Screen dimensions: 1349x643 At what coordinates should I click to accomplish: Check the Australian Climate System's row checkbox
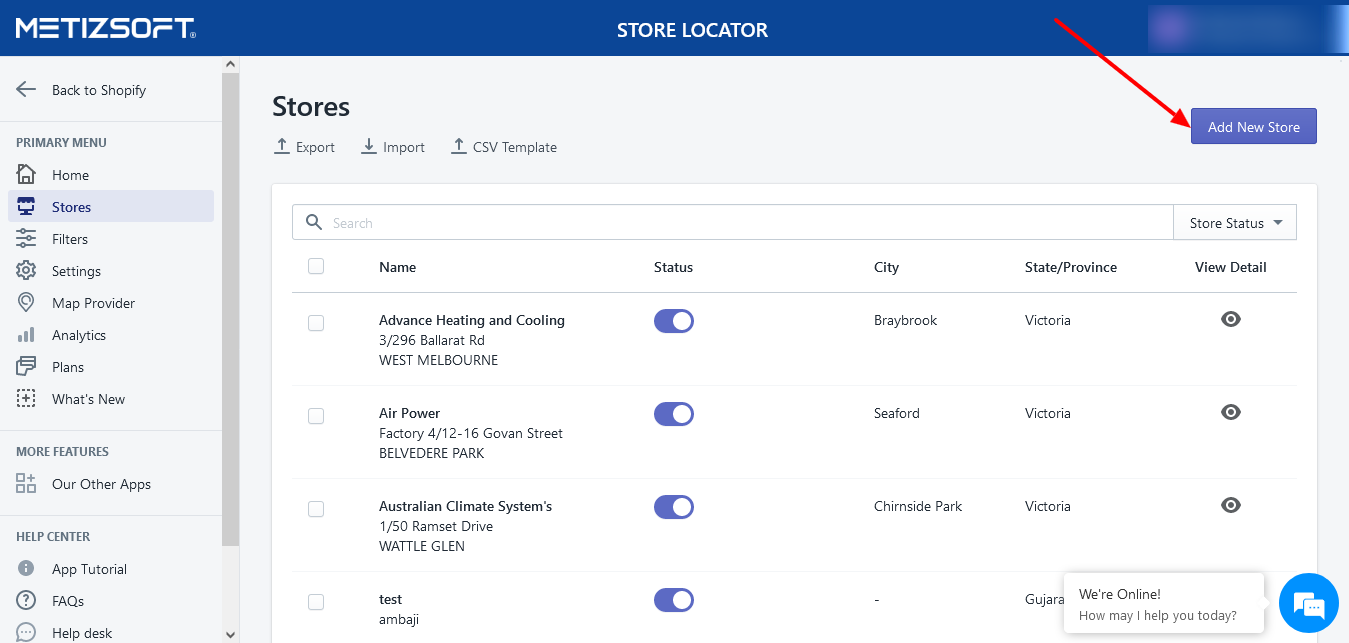(316, 509)
